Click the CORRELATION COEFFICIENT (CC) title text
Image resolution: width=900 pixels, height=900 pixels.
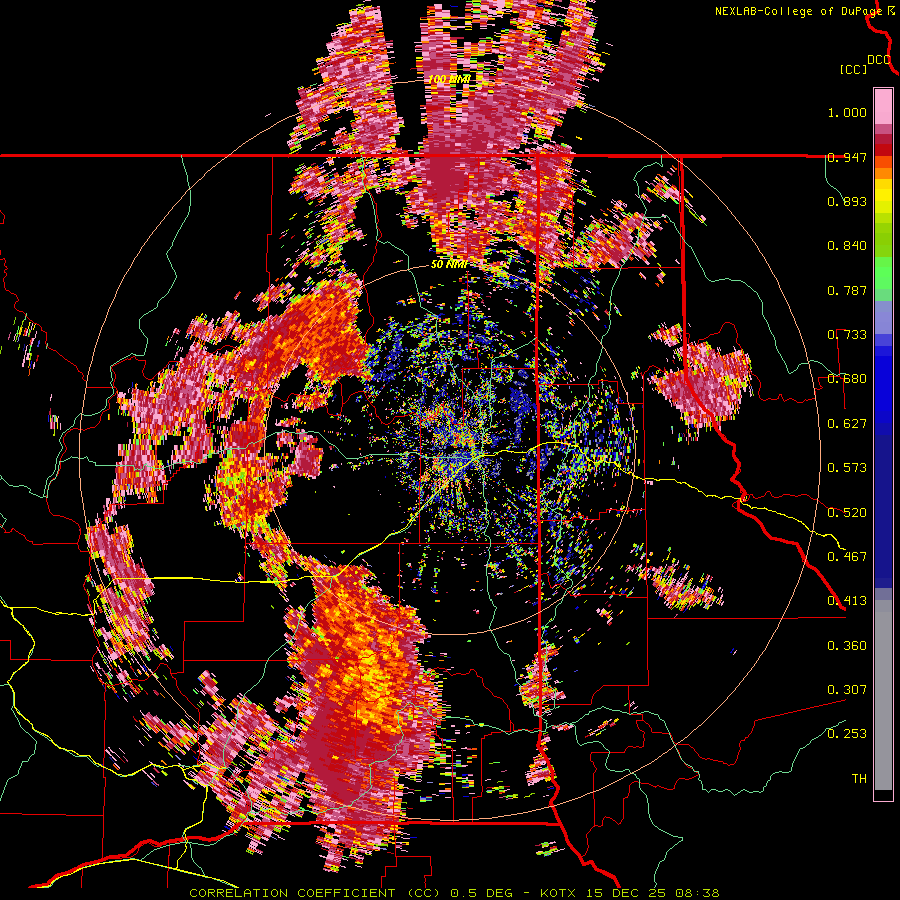(315, 893)
